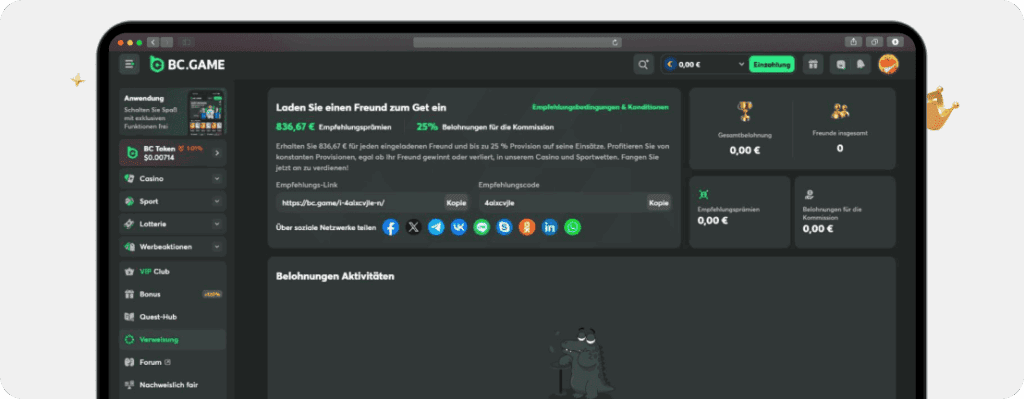
Task: Open the gift rewards icon in header
Action: (813, 64)
